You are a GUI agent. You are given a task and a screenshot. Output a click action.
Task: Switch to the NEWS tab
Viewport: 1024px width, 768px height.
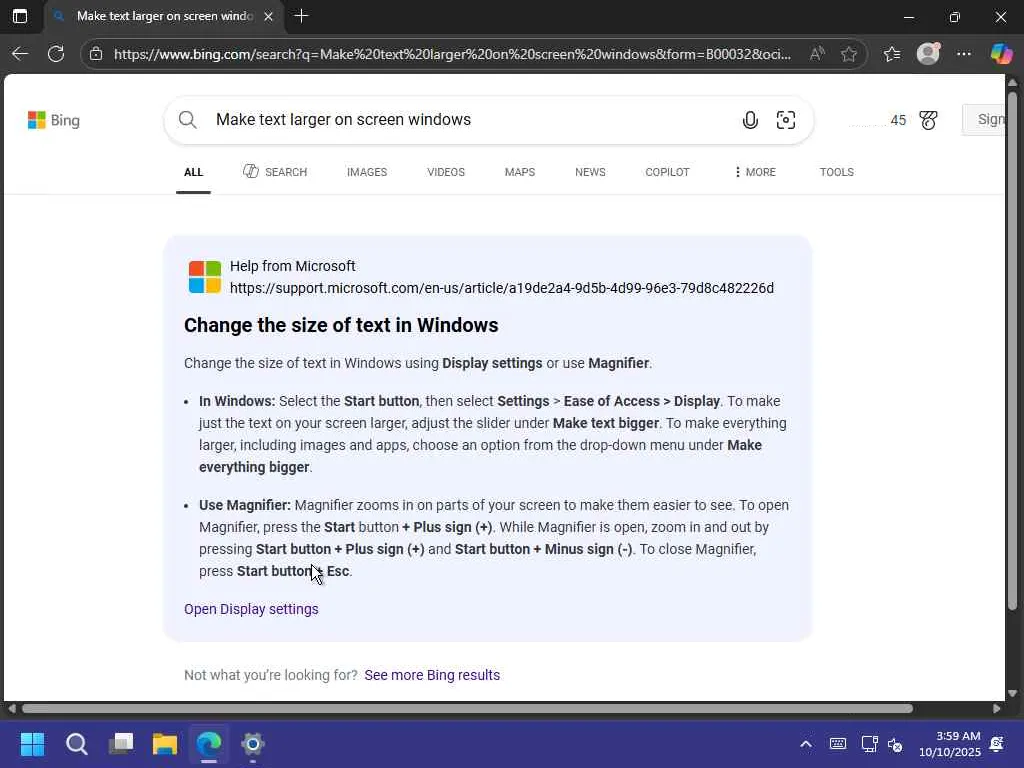click(590, 172)
